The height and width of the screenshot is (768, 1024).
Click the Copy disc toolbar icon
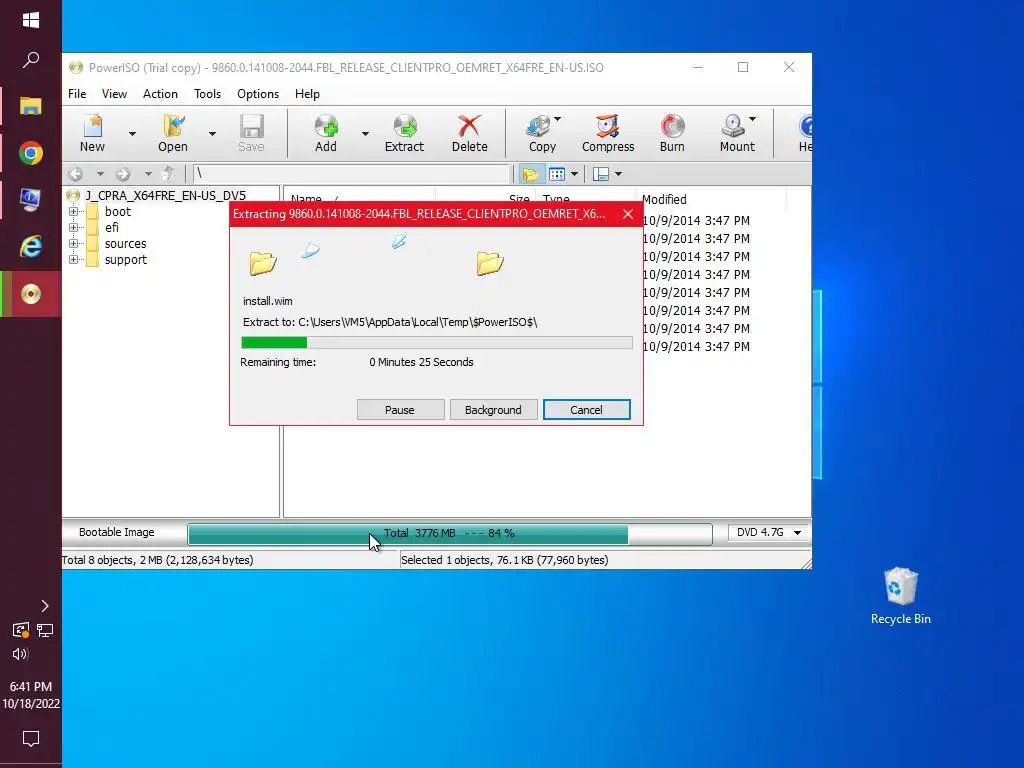tap(542, 133)
